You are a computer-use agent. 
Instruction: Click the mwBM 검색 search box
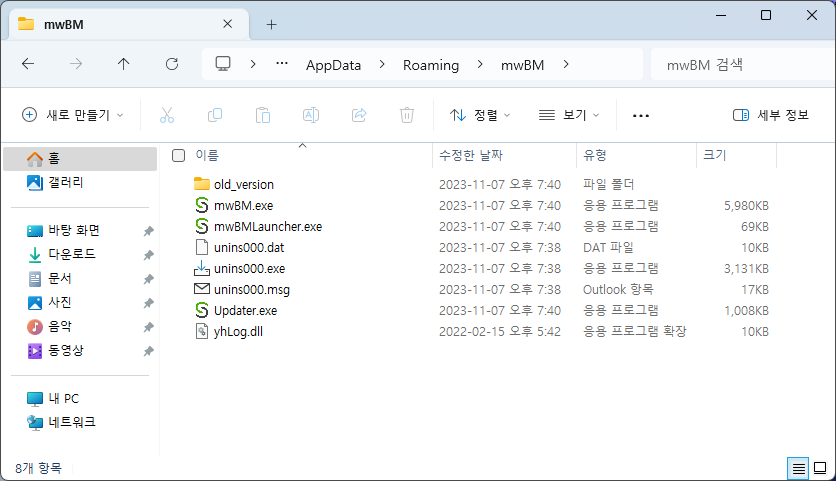743,65
